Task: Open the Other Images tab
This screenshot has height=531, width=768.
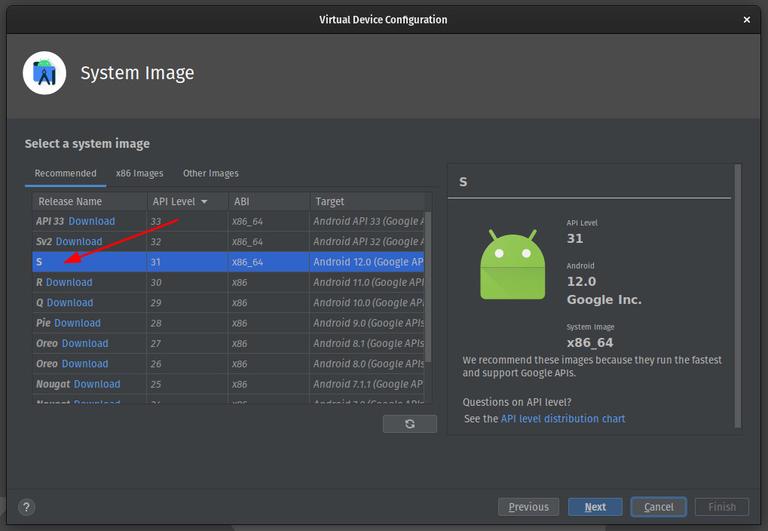Action: [x=211, y=173]
